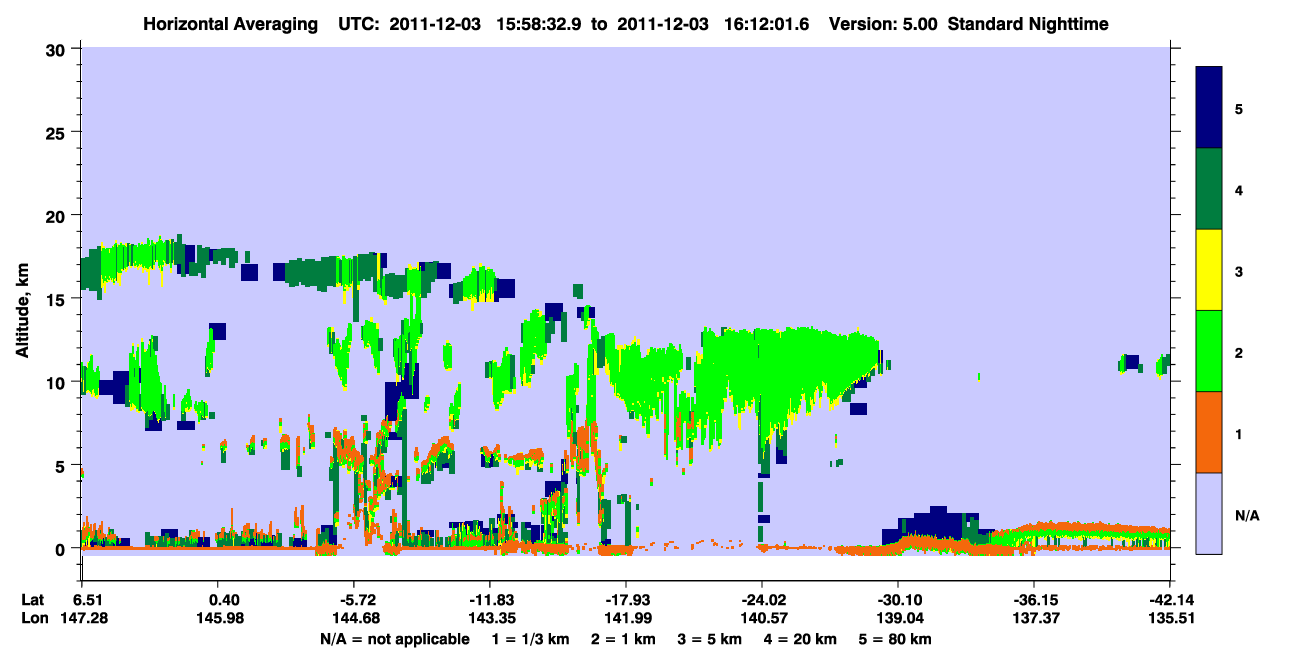Click latitude value '6.51'

tap(88, 600)
